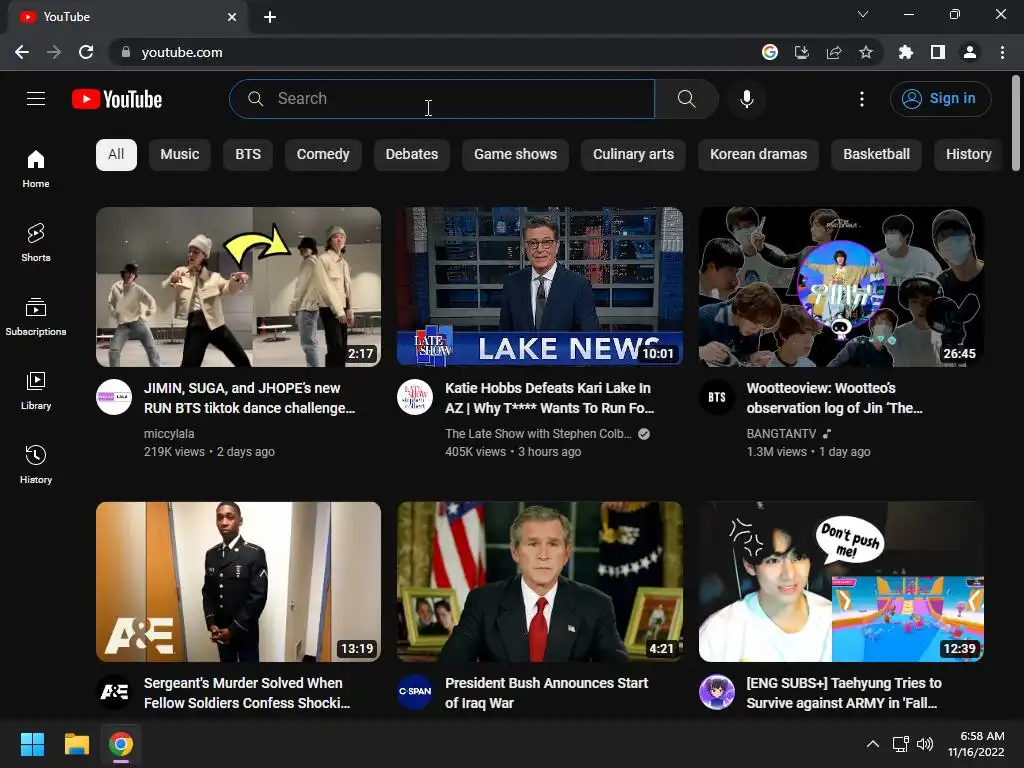Open the Lake News Late Show thumbnail
This screenshot has width=1024, height=768.
point(540,287)
